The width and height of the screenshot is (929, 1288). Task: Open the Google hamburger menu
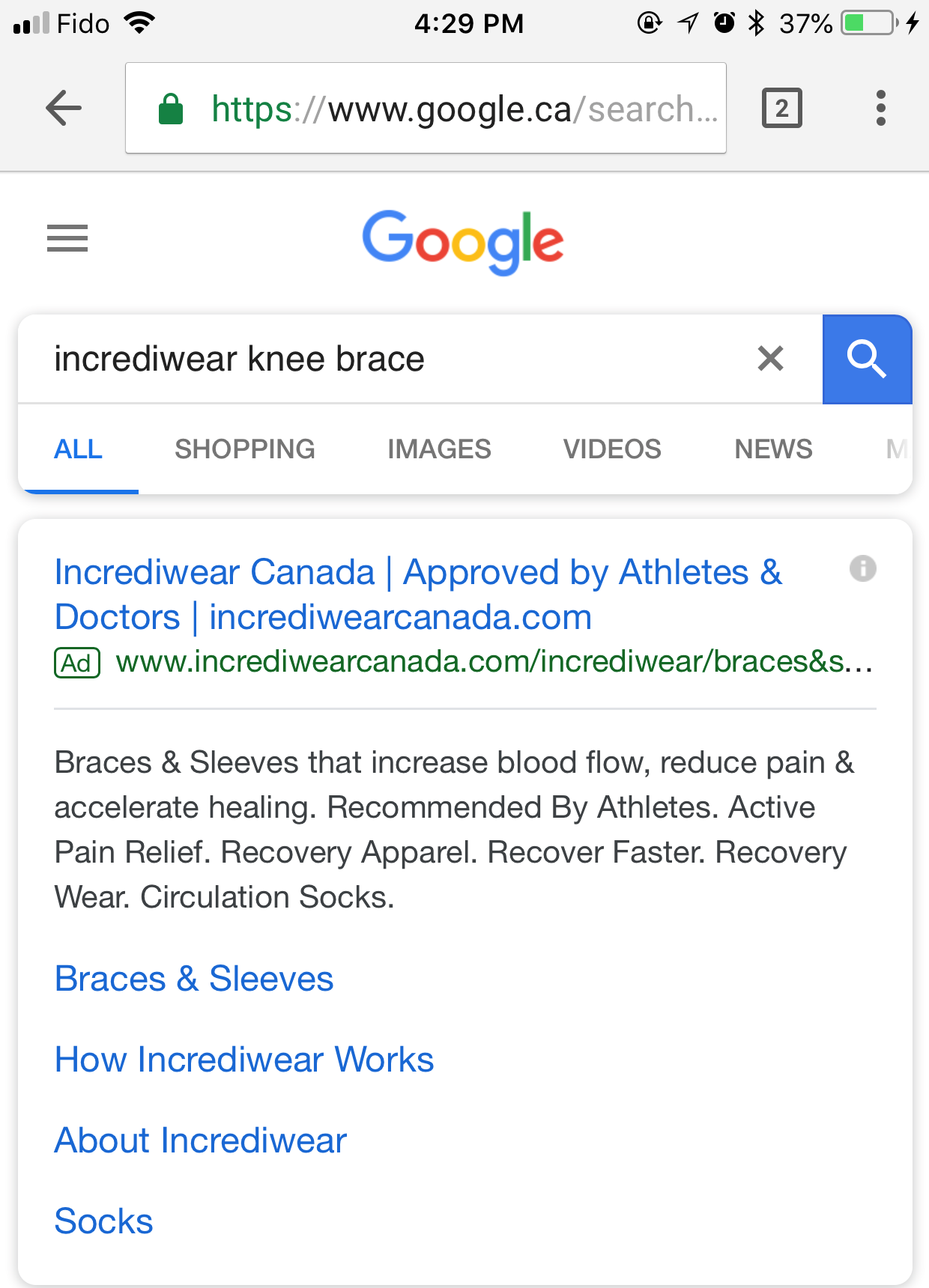[x=67, y=238]
